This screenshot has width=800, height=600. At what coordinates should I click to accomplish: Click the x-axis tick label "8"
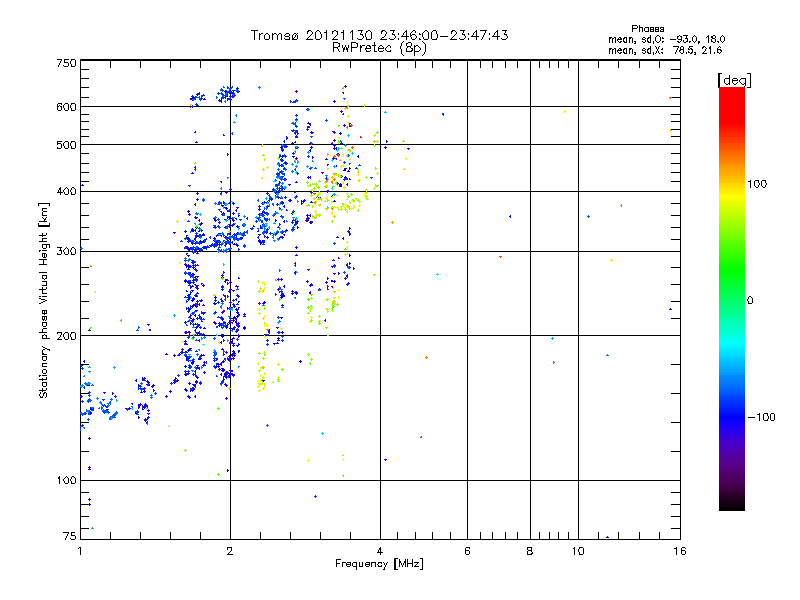pos(530,551)
